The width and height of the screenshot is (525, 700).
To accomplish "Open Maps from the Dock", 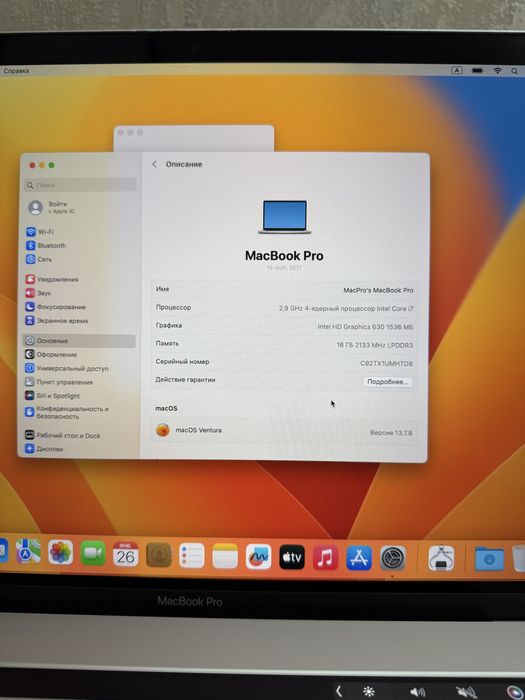I will pos(28,551).
